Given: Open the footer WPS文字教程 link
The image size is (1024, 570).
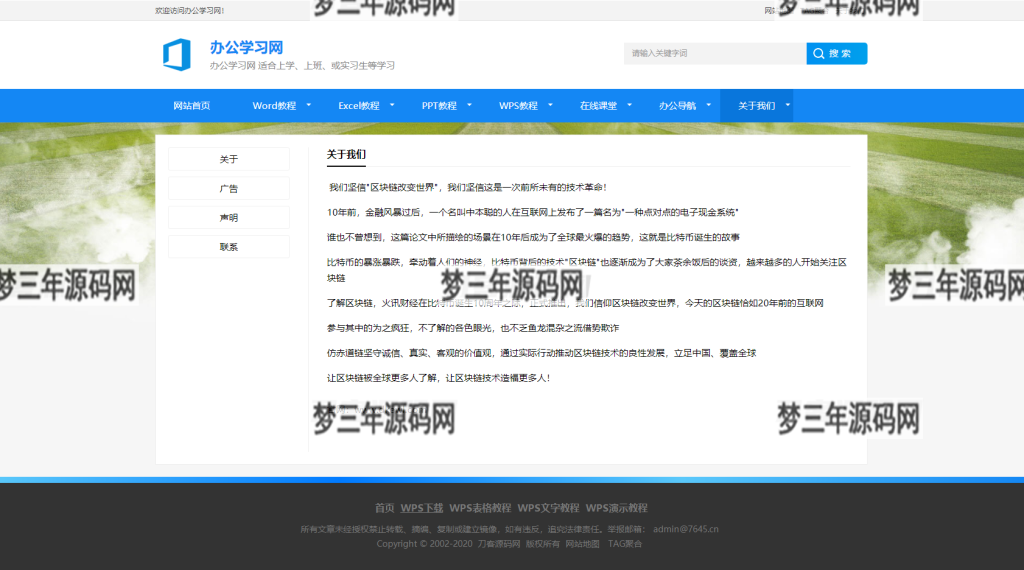Looking at the screenshot, I should [x=549, y=508].
